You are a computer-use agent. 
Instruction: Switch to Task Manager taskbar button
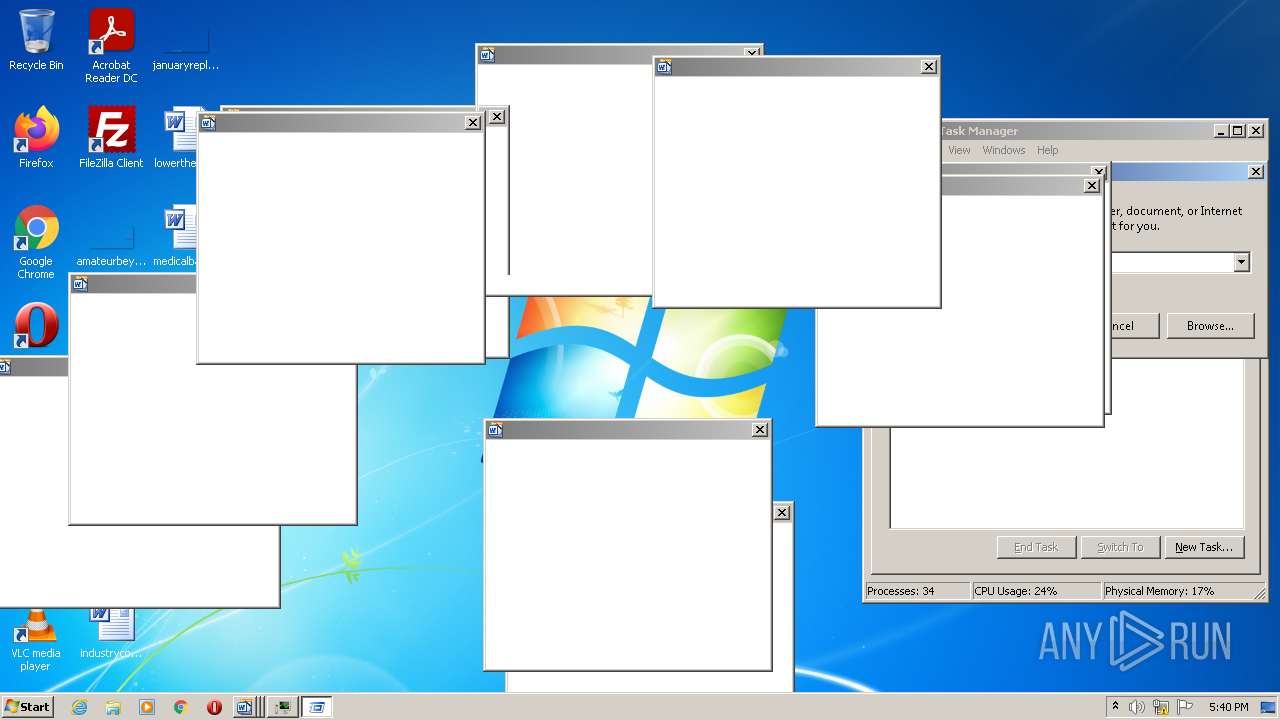point(284,707)
